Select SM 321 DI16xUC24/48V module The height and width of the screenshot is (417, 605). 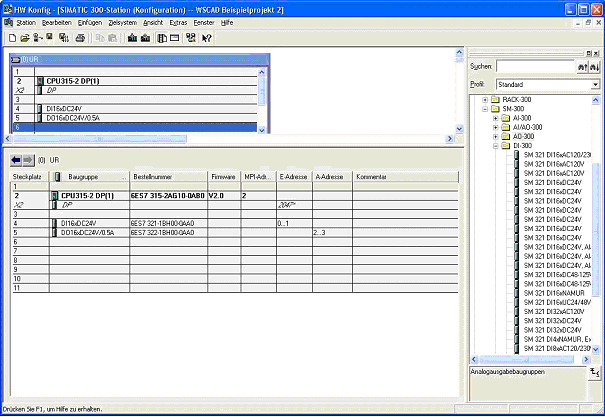click(557, 302)
